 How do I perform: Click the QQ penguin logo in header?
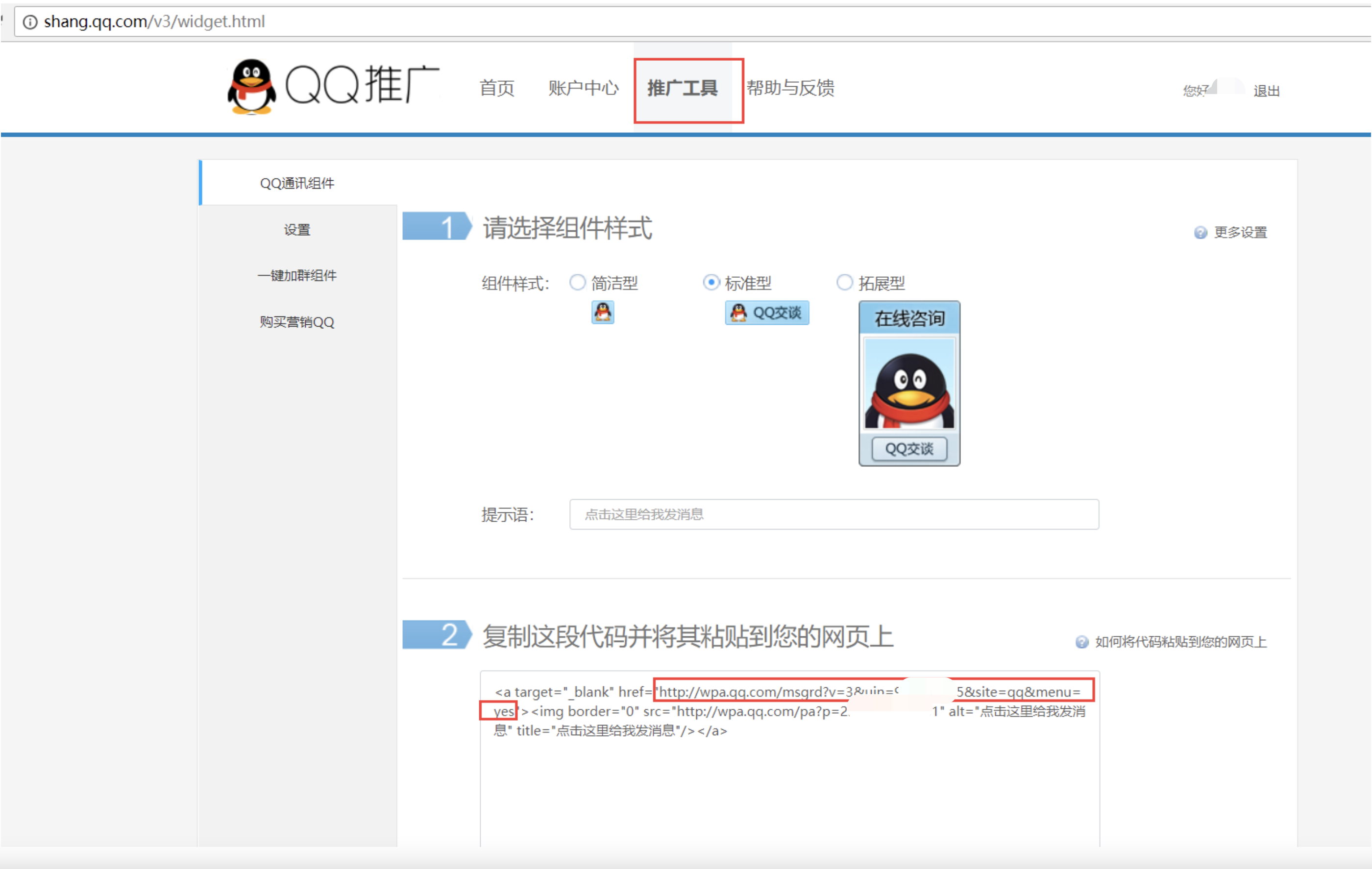251,87
